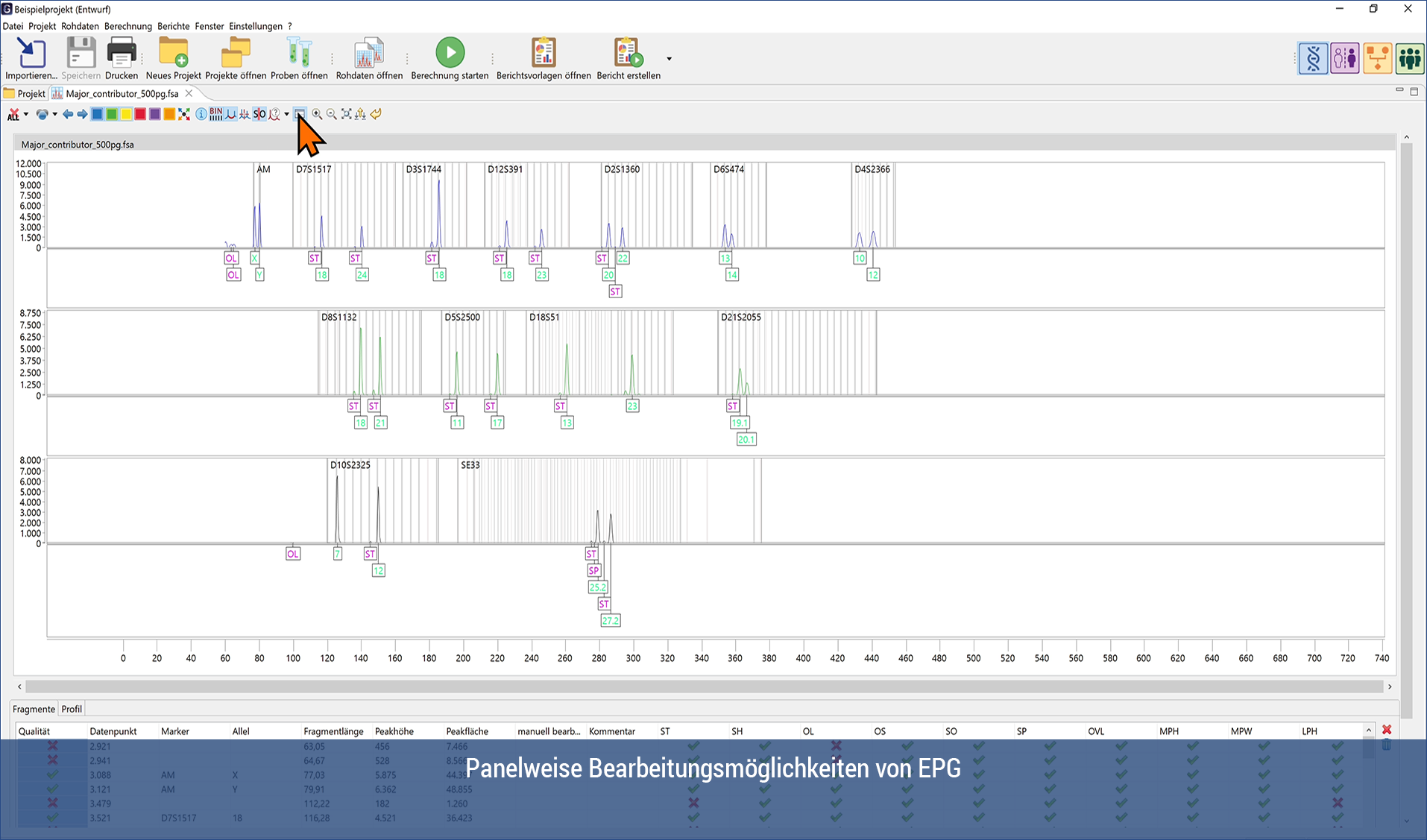The image size is (1427, 840).
Task: Click the multicolor arrows all-channels icon
Action: pyautogui.click(x=184, y=114)
